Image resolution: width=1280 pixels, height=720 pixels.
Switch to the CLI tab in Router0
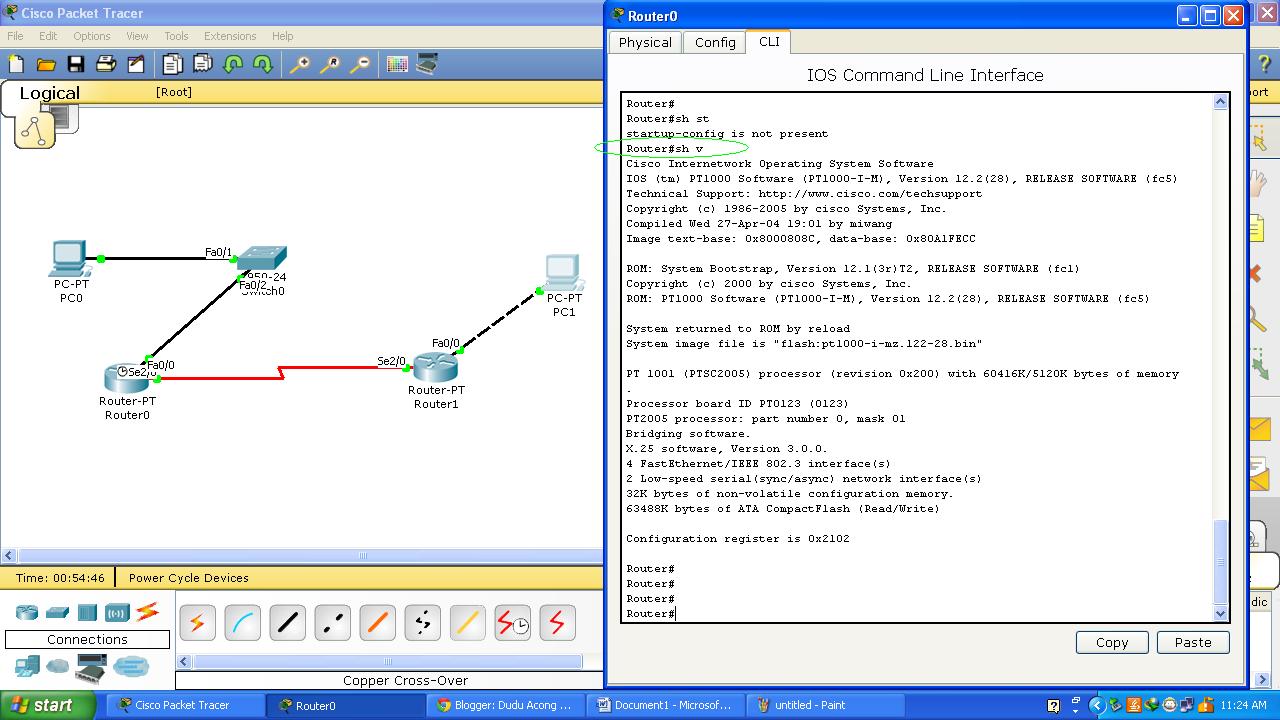pos(769,41)
